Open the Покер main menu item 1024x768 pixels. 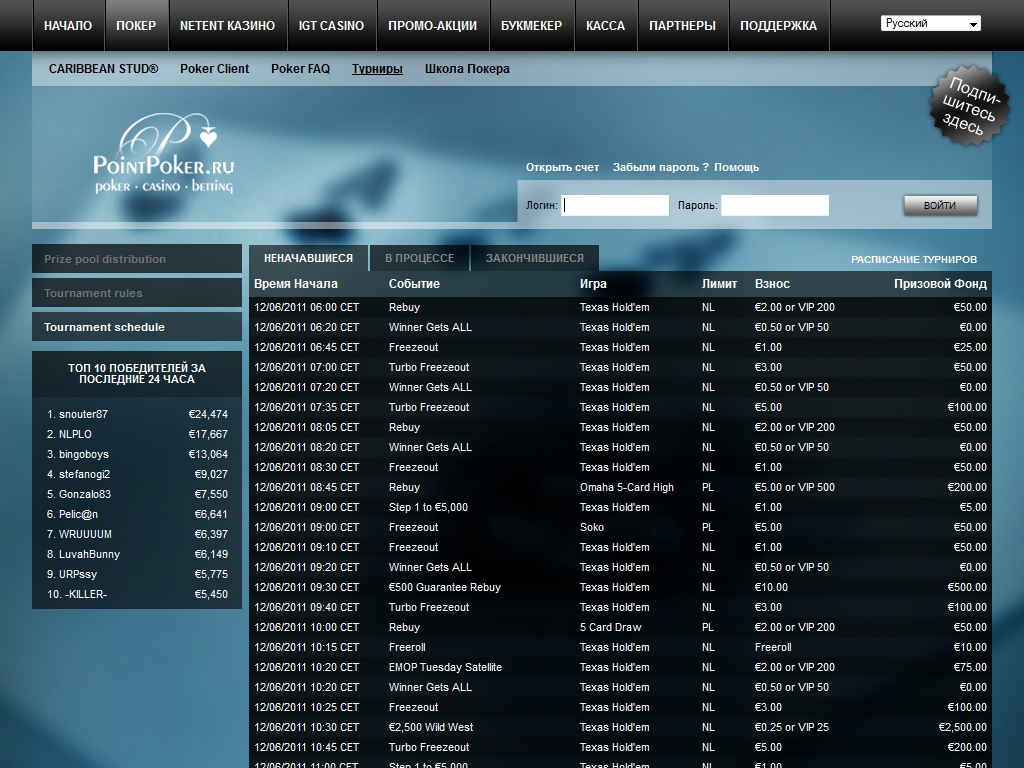(x=136, y=26)
